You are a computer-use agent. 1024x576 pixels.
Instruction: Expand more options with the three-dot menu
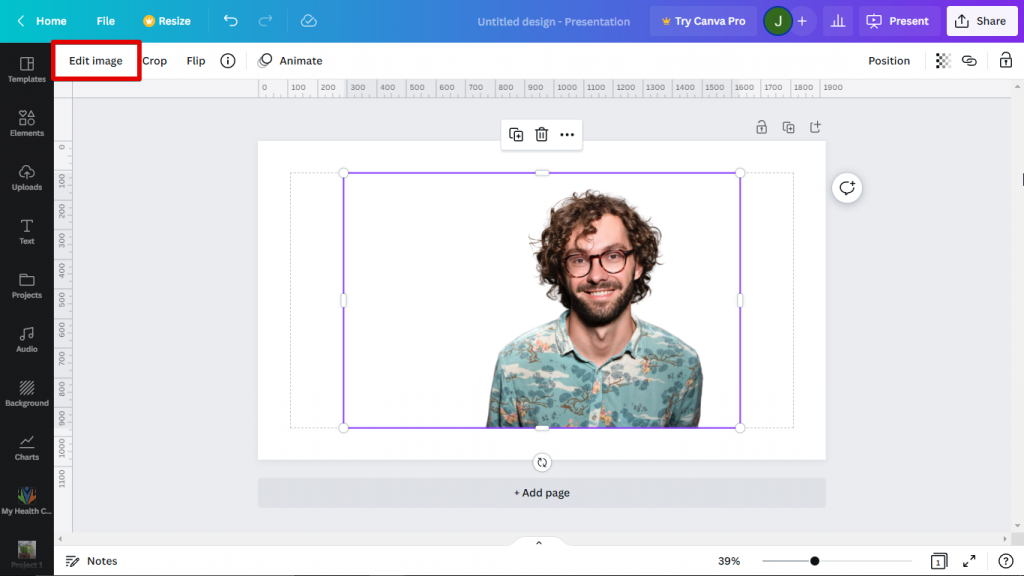pos(566,134)
